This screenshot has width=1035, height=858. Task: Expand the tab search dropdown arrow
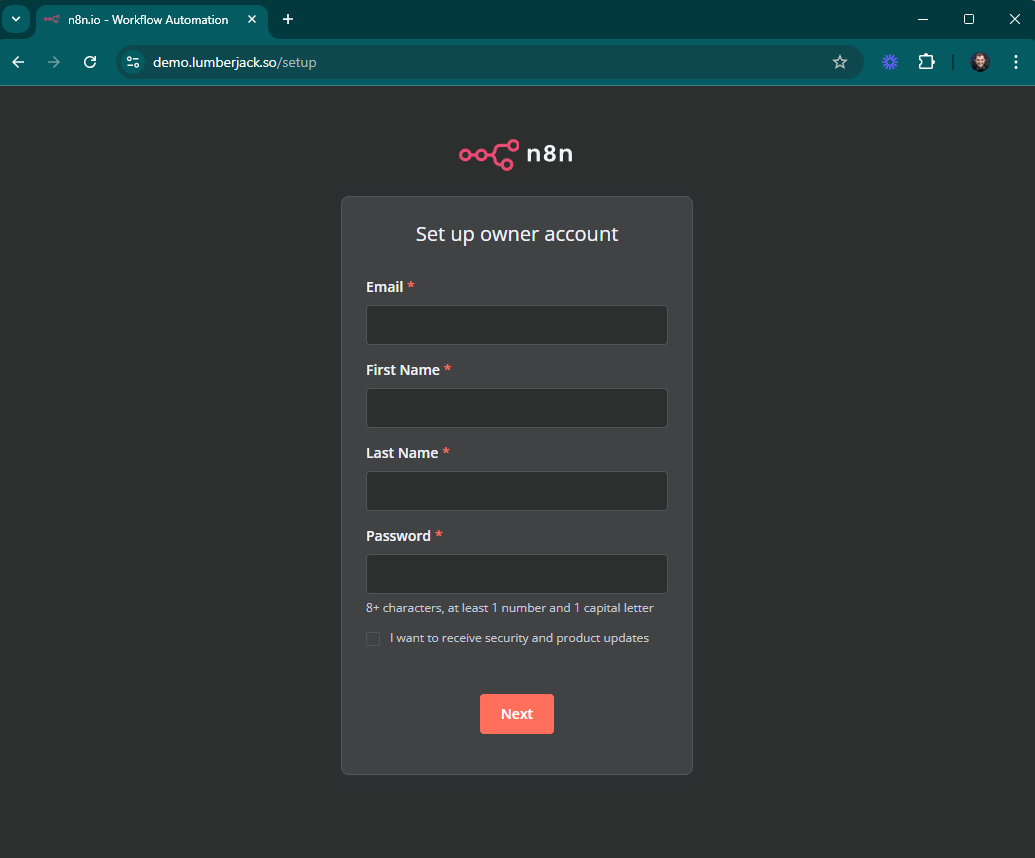pyautogui.click(x=16, y=19)
